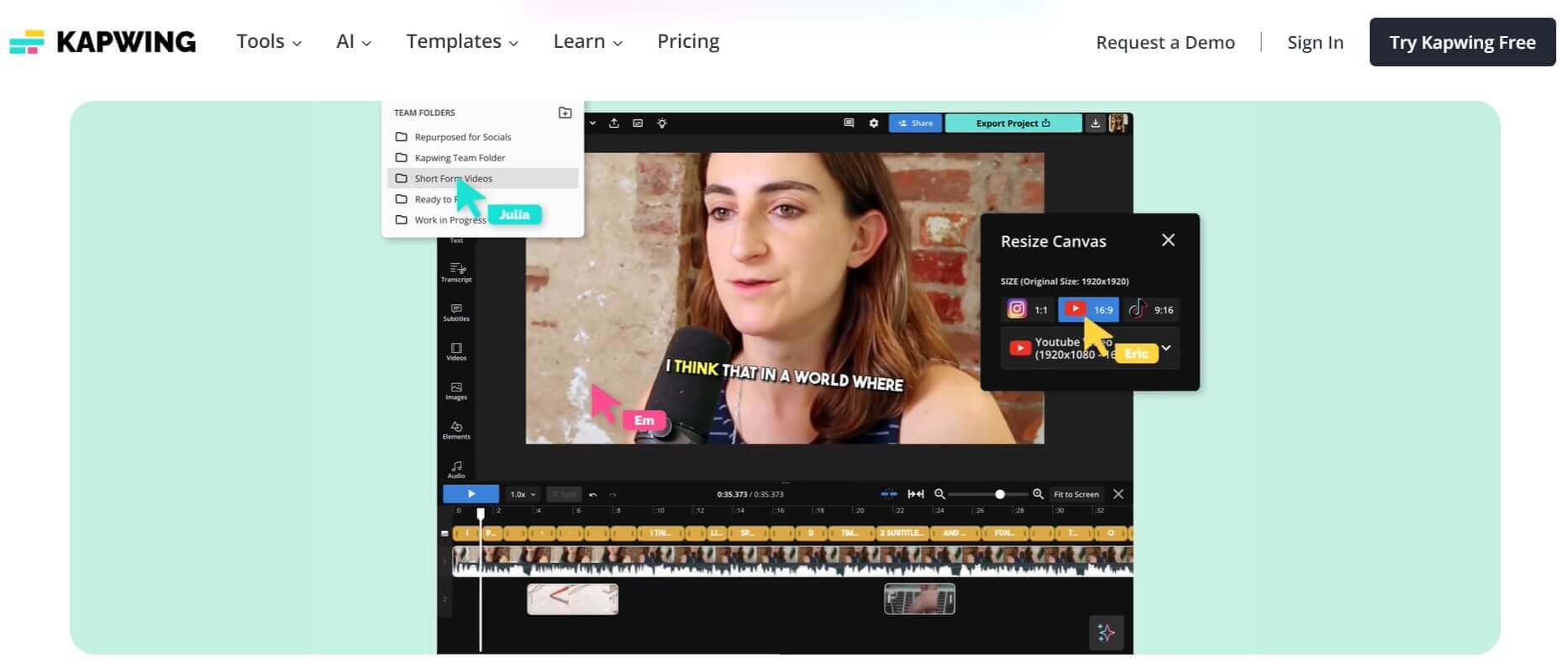Click the blue play button
This screenshot has width=1568, height=668.
[x=471, y=494]
